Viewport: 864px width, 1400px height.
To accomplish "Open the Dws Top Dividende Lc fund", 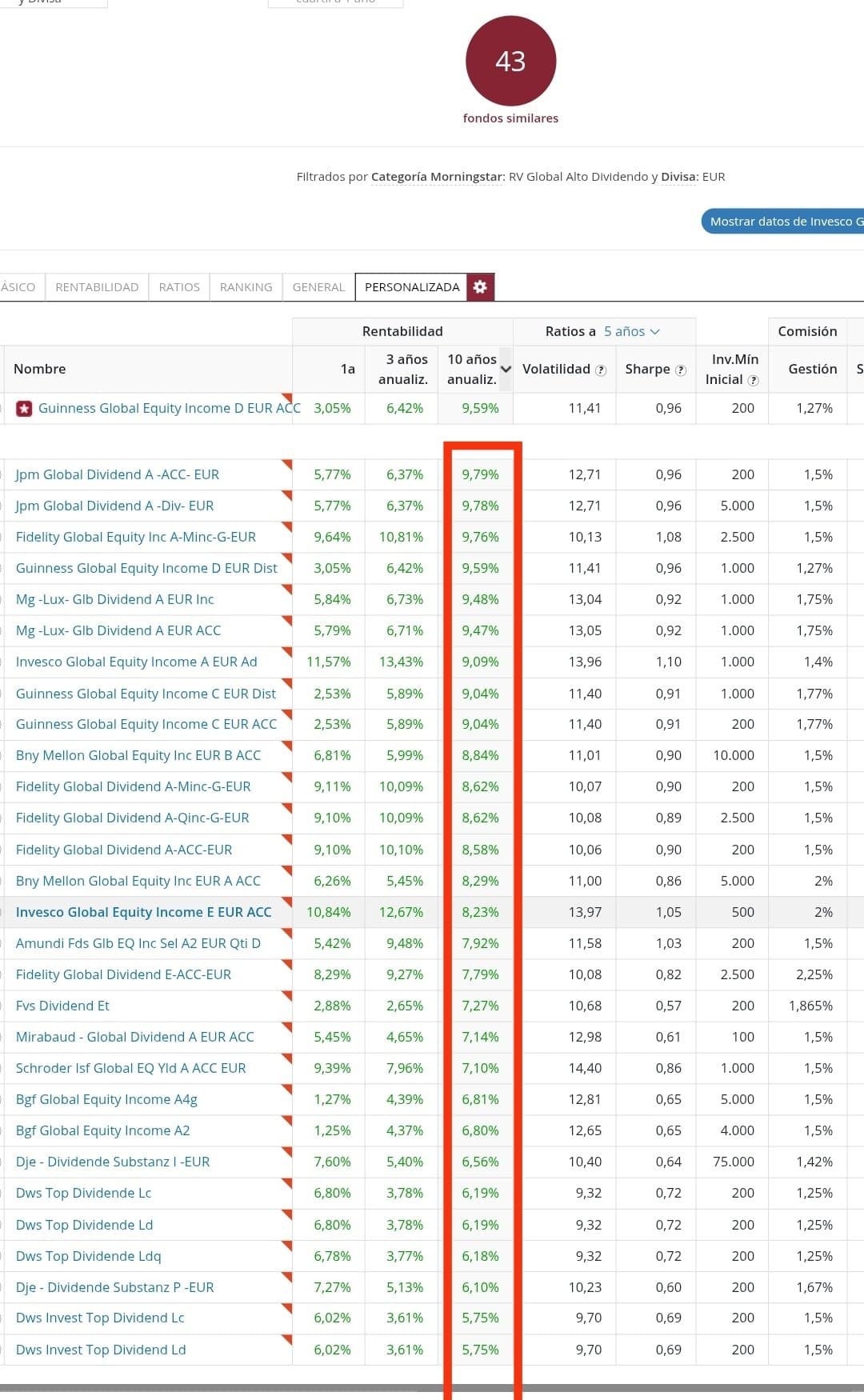I will [x=84, y=1193].
